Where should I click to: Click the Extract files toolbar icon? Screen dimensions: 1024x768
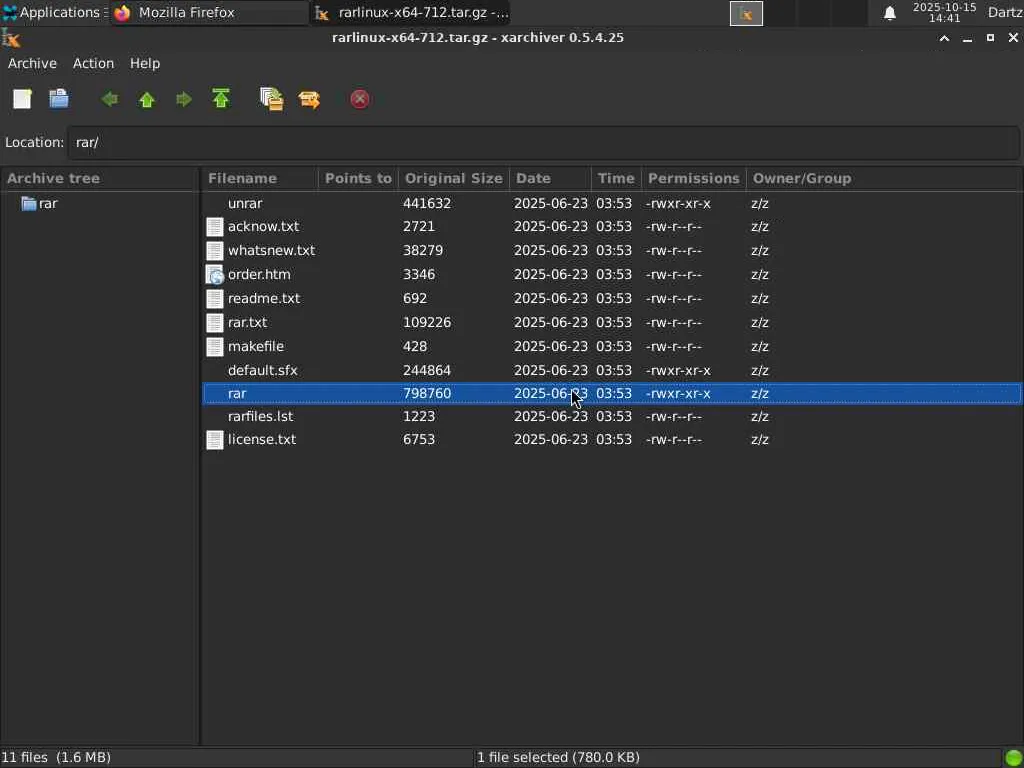click(309, 99)
